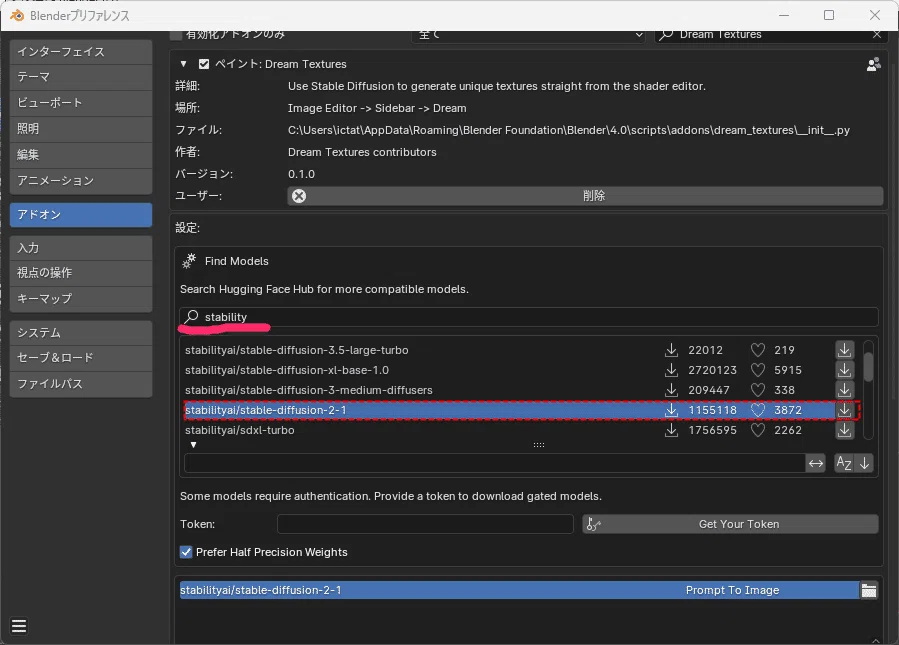Download the sdxl-turbo model
The image size is (899, 645).
click(x=844, y=430)
